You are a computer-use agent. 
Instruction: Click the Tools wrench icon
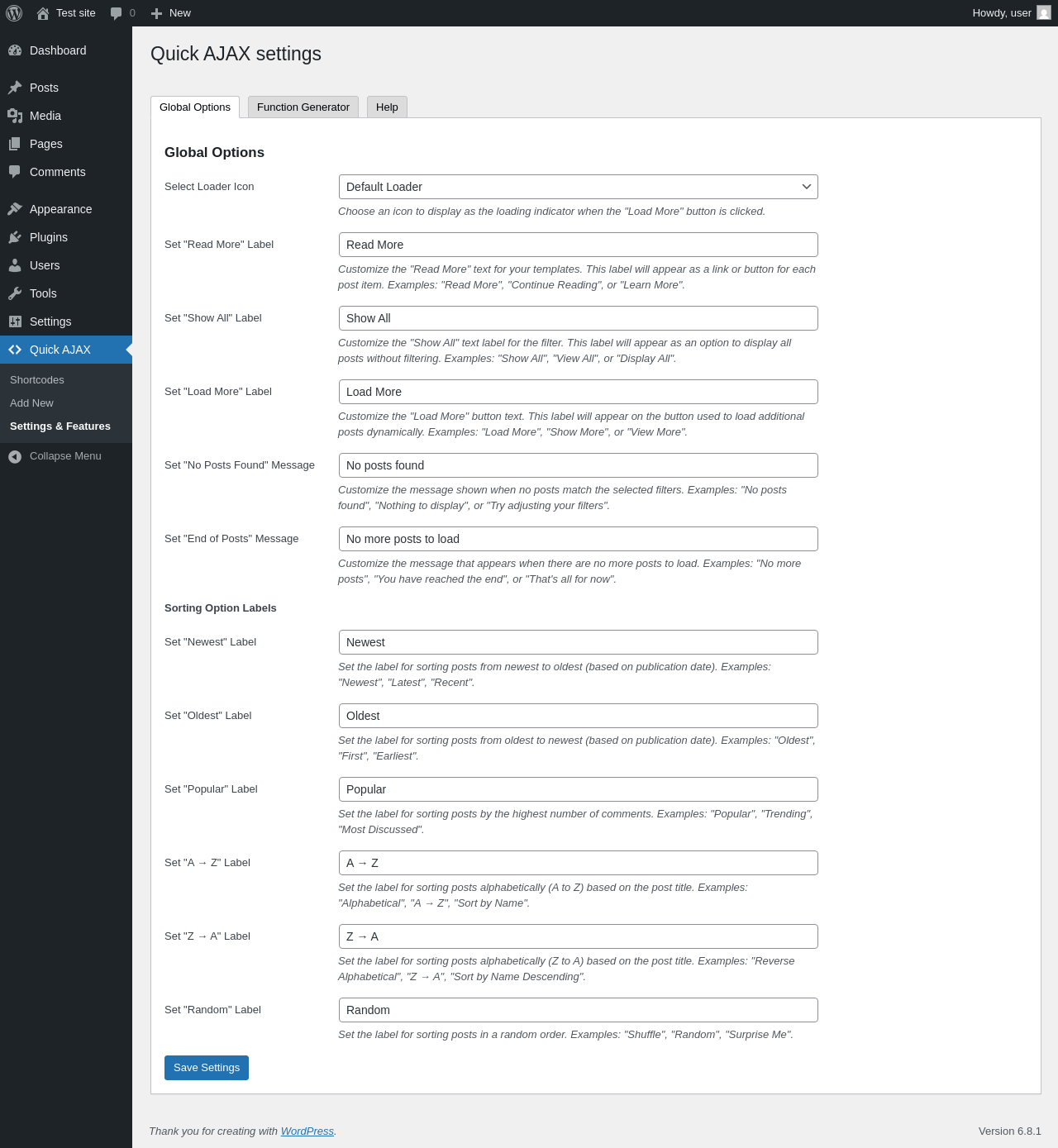[15, 293]
